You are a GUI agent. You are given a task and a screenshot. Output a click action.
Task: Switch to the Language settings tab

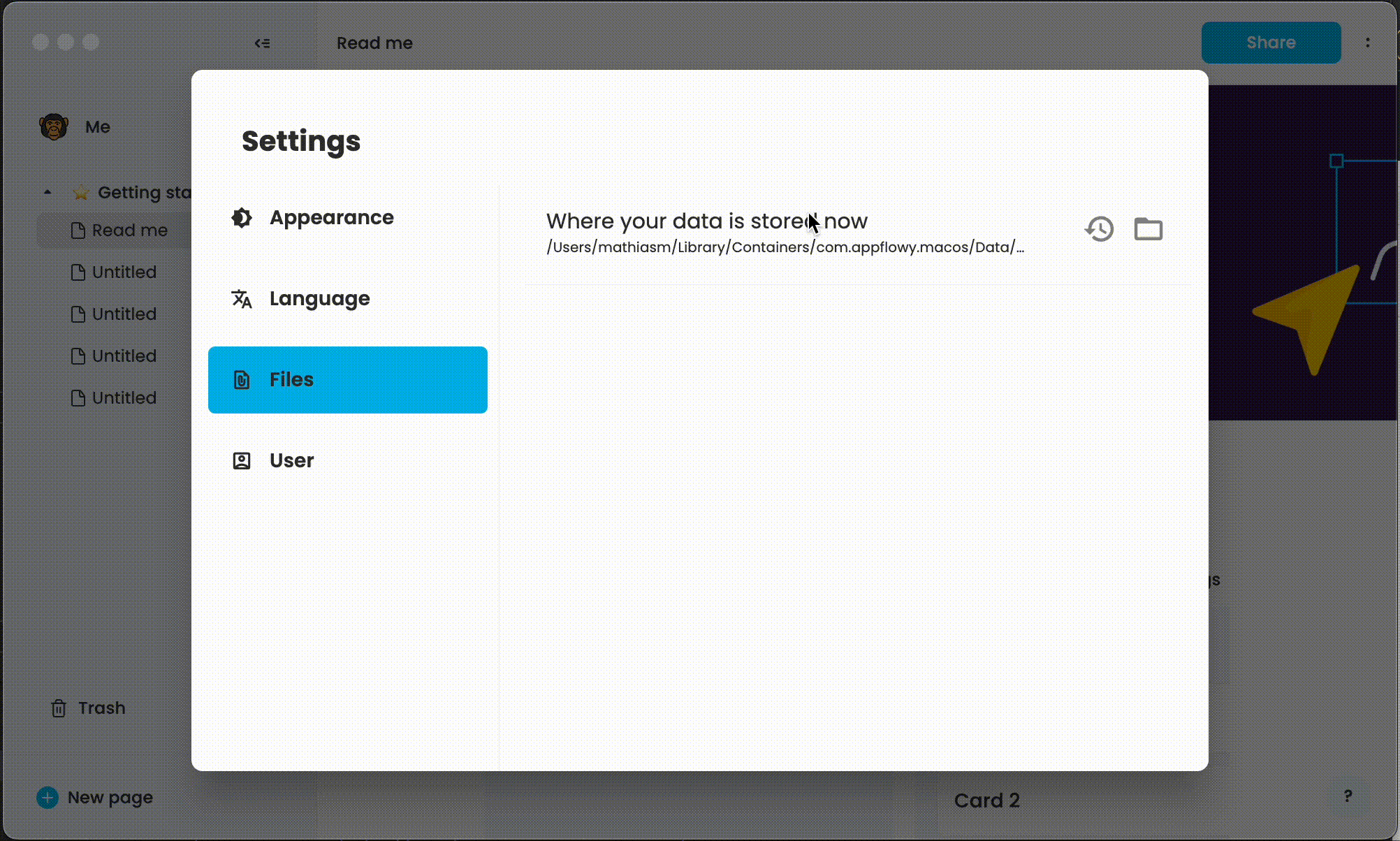[319, 299]
